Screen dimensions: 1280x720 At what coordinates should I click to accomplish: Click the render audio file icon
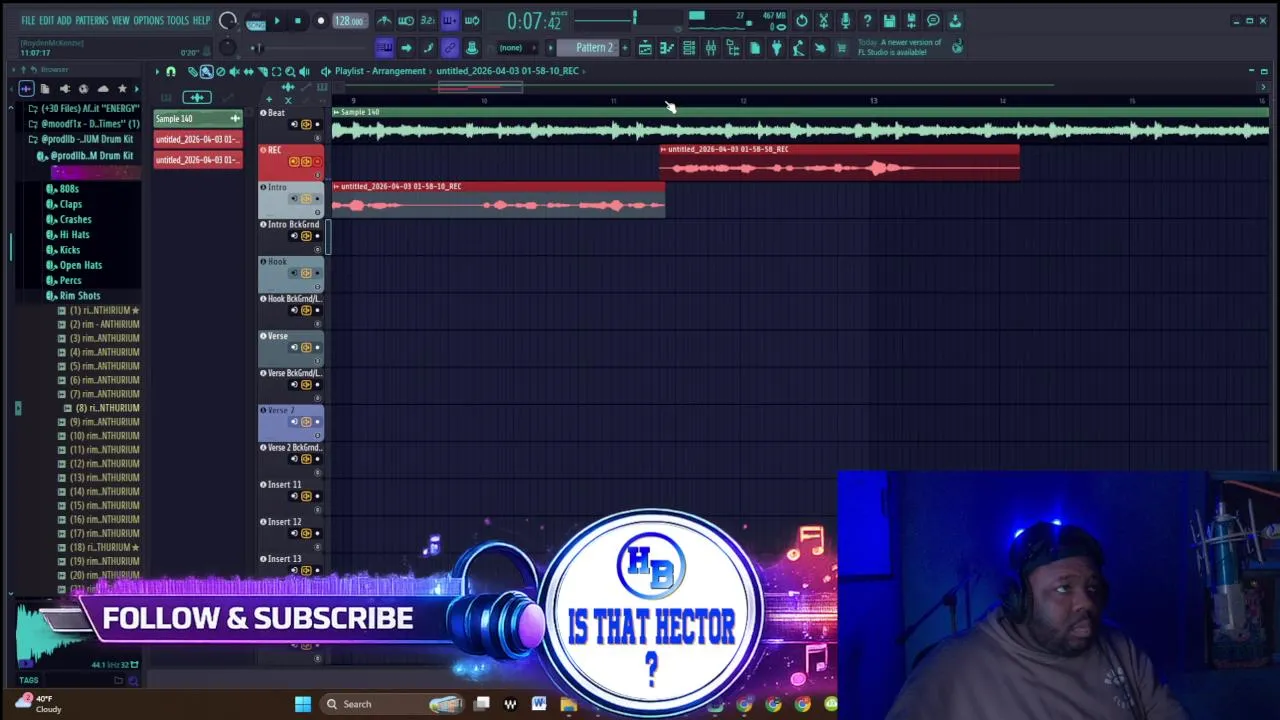click(911, 20)
